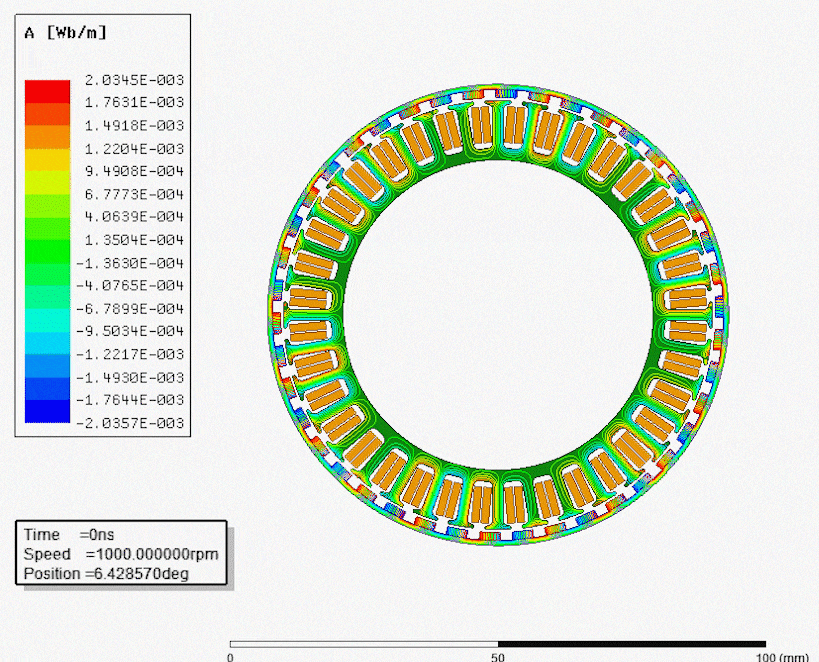Click the scale bar label '50'

click(x=498, y=657)
